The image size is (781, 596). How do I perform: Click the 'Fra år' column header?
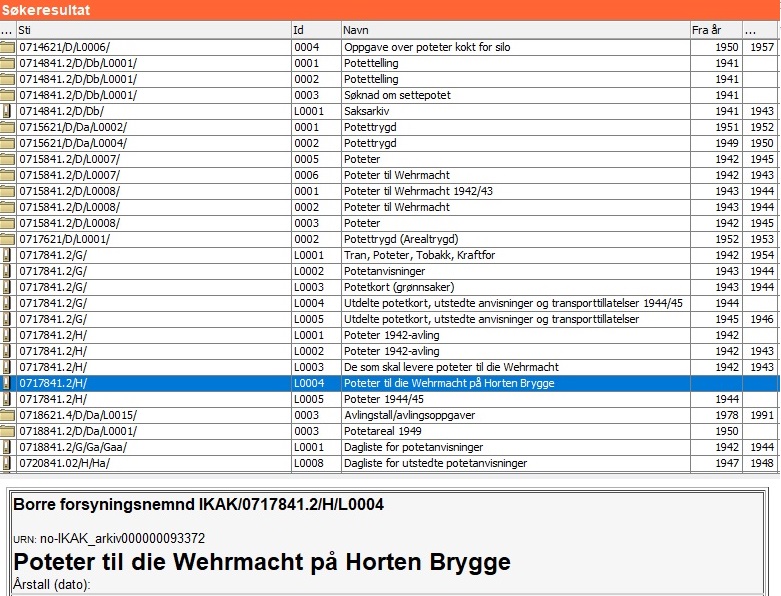tap(714, 30)
